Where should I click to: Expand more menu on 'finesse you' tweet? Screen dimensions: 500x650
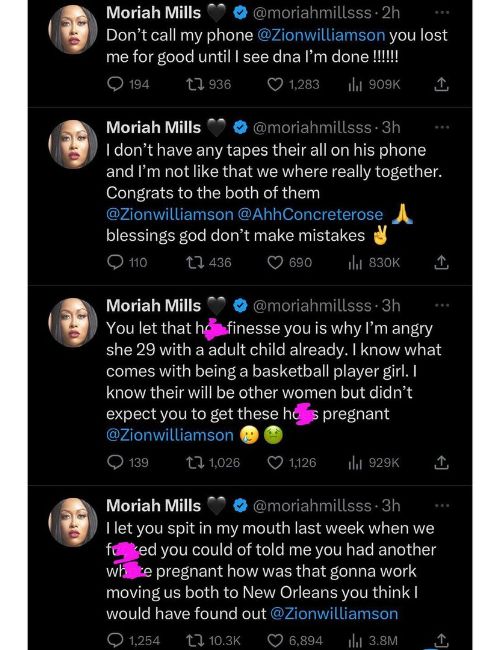tap(442, 306)
